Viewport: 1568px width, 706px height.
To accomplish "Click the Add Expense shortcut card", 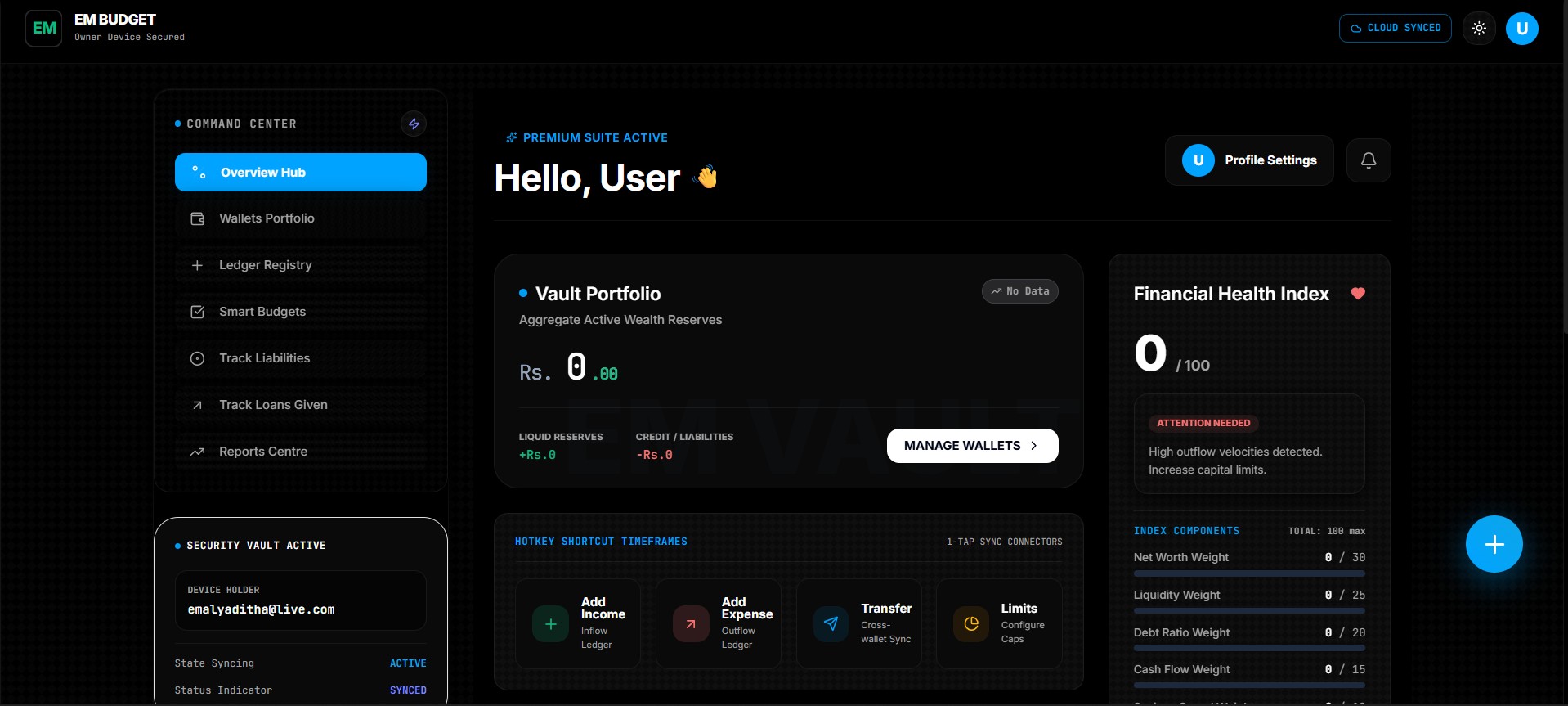I will pyautogui.click(x=719, y=623).
